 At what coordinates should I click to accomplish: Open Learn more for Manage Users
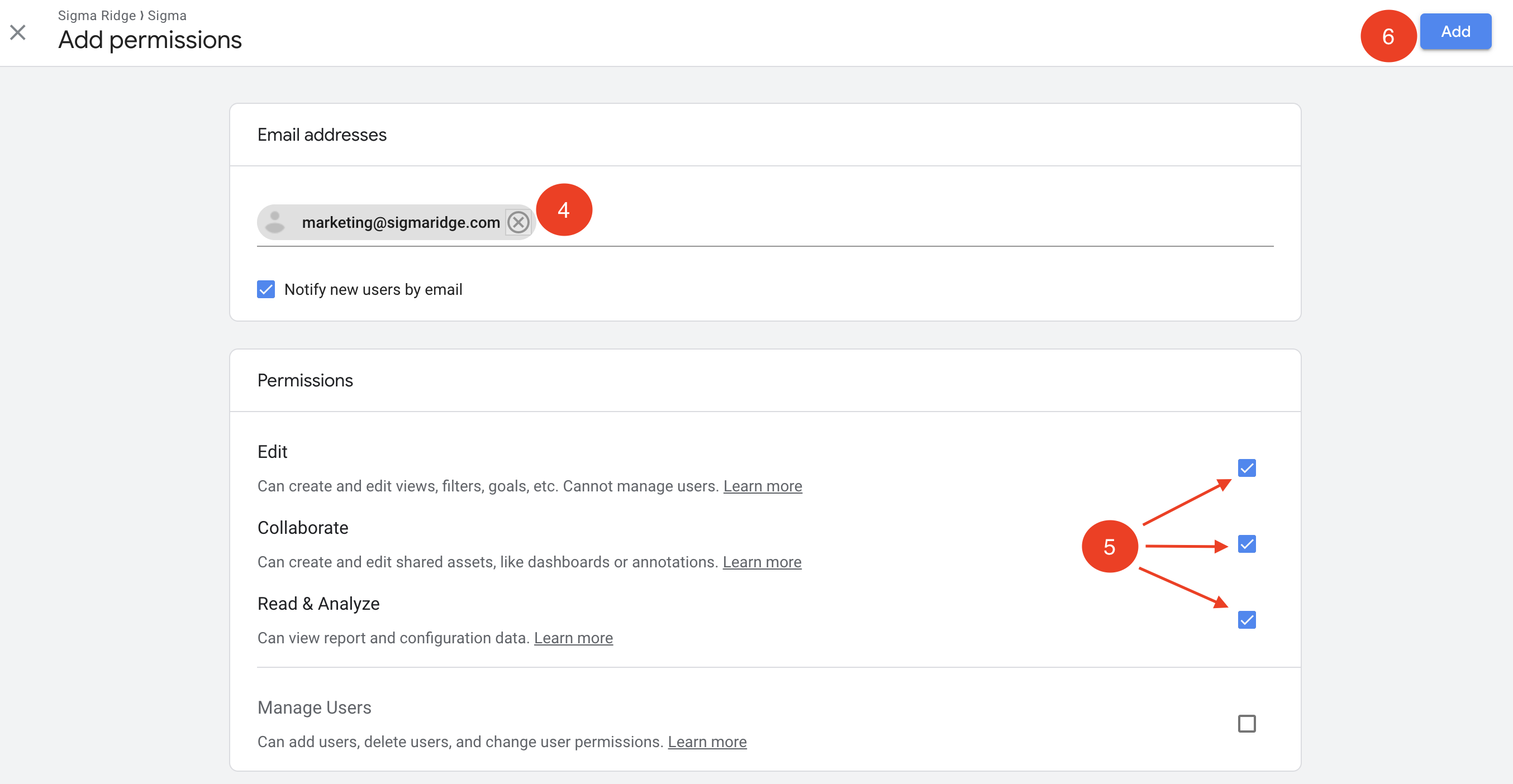707,742
